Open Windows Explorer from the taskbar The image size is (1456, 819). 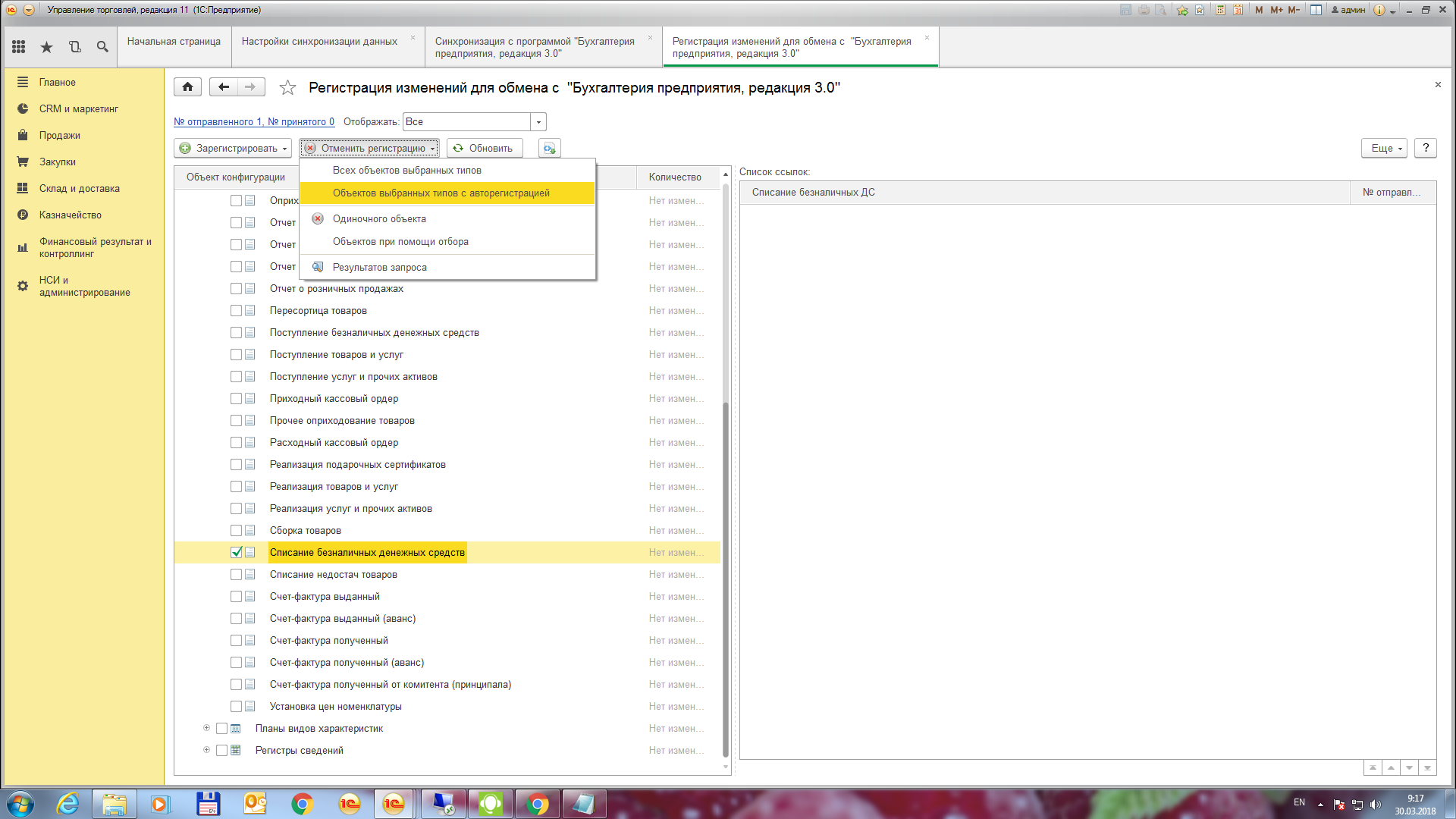[115, 804]
